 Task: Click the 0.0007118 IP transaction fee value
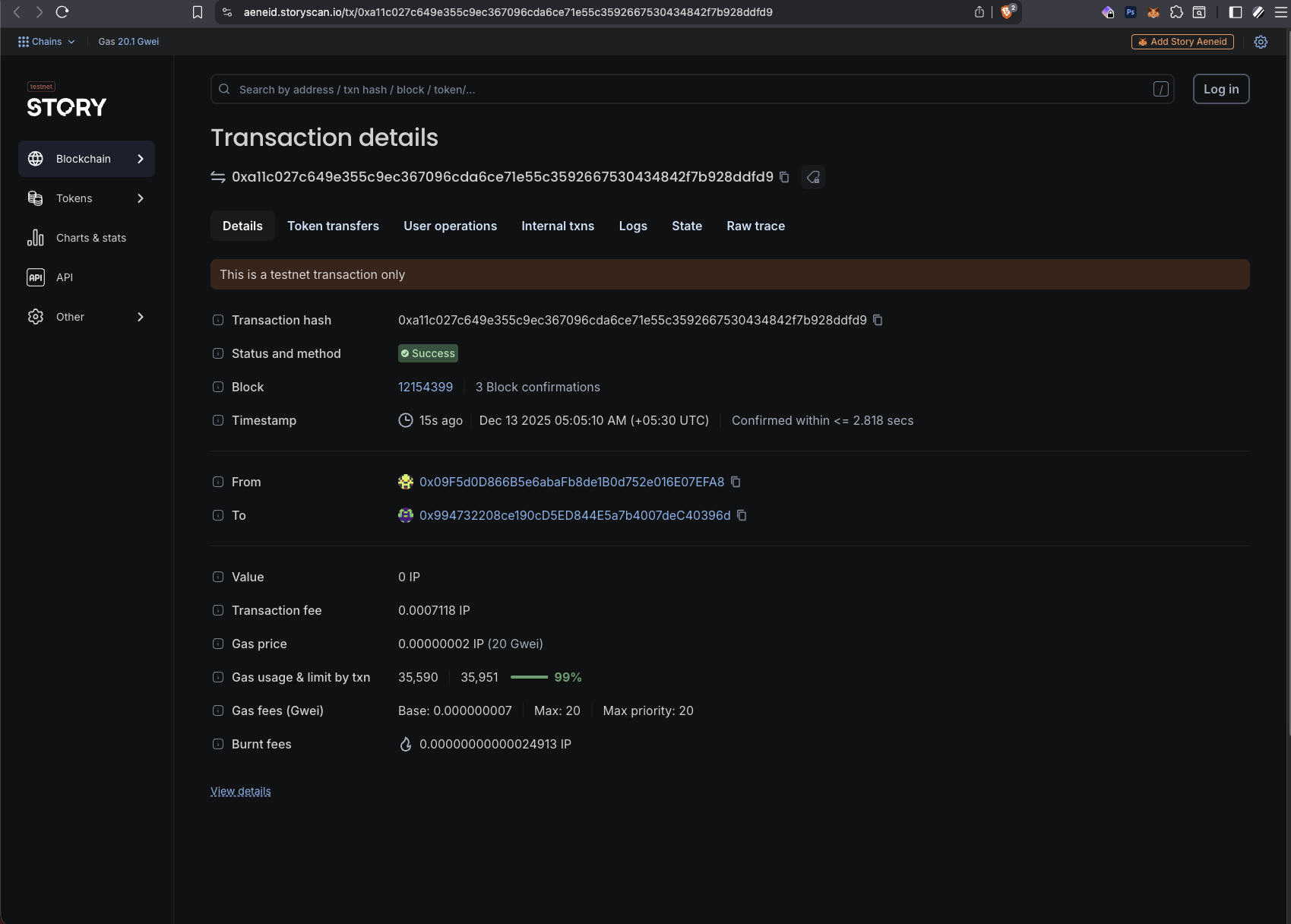(x=434, y=610)
